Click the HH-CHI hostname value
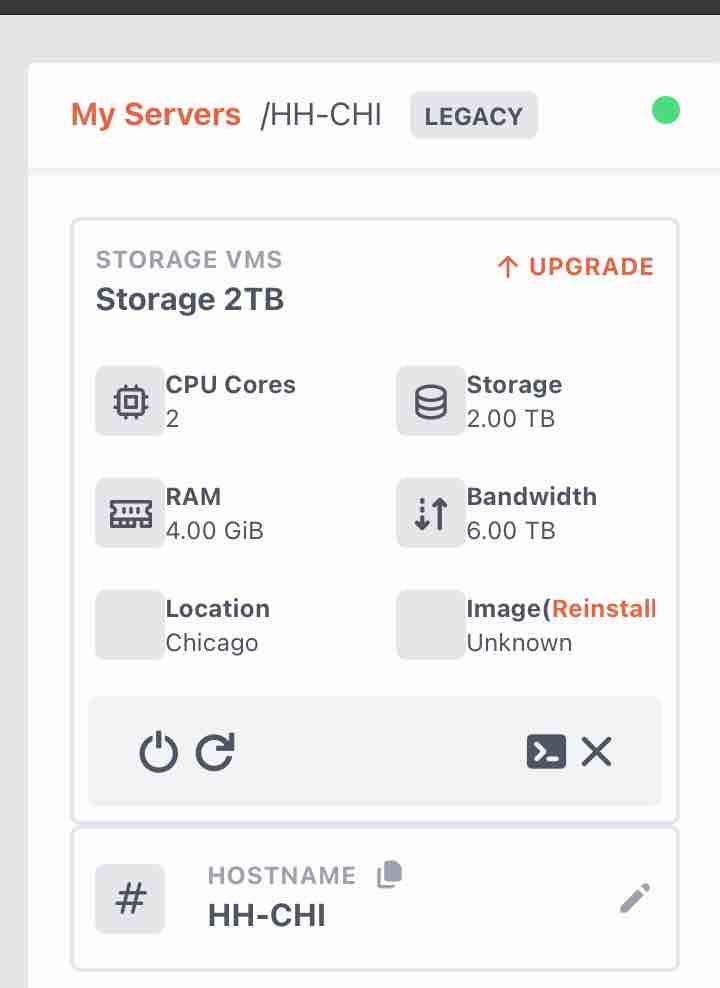The height and width of the screenshot is (988, 720). [267, 916]
